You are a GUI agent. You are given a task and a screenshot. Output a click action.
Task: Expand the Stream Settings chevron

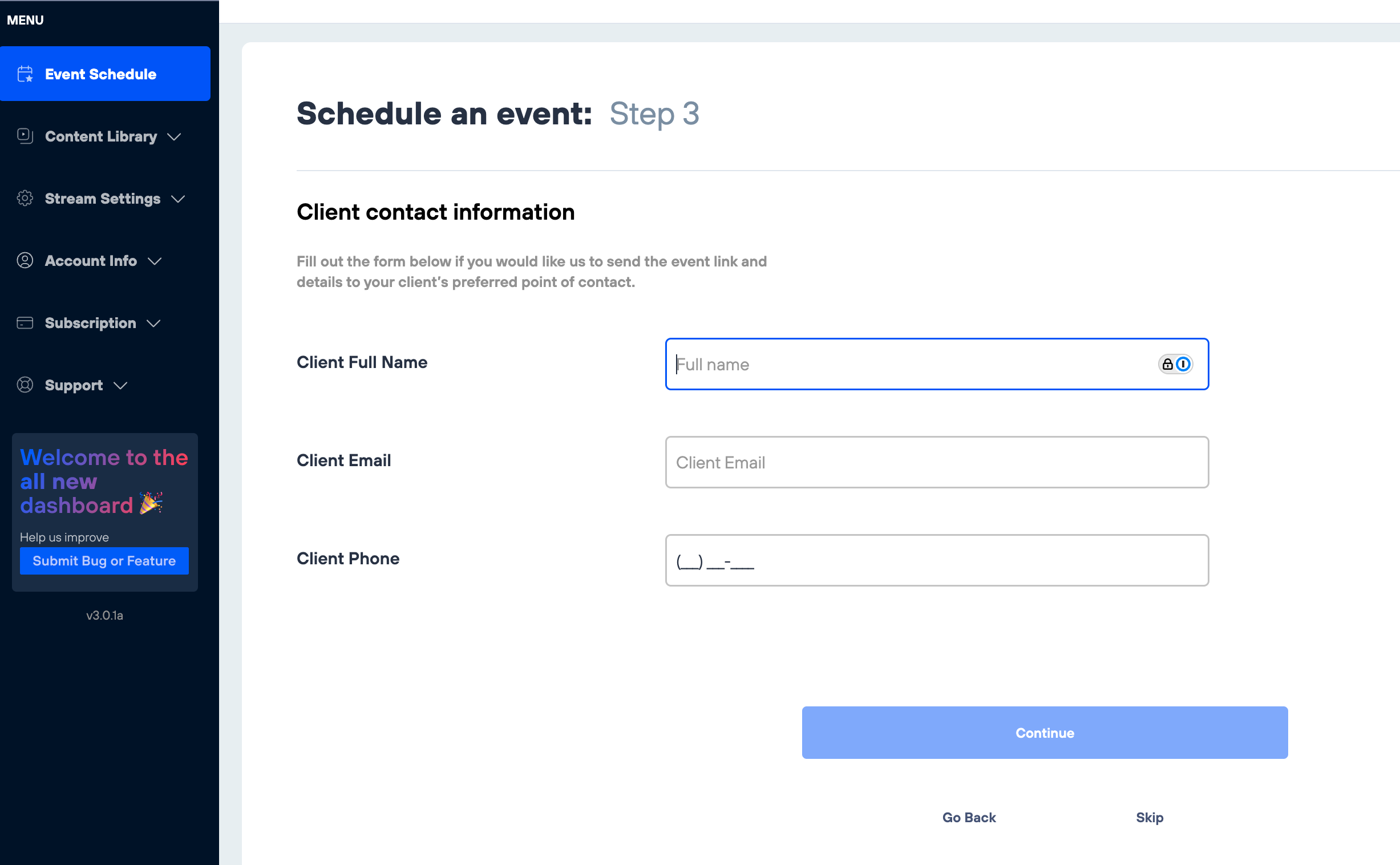(x=179, y=199)
